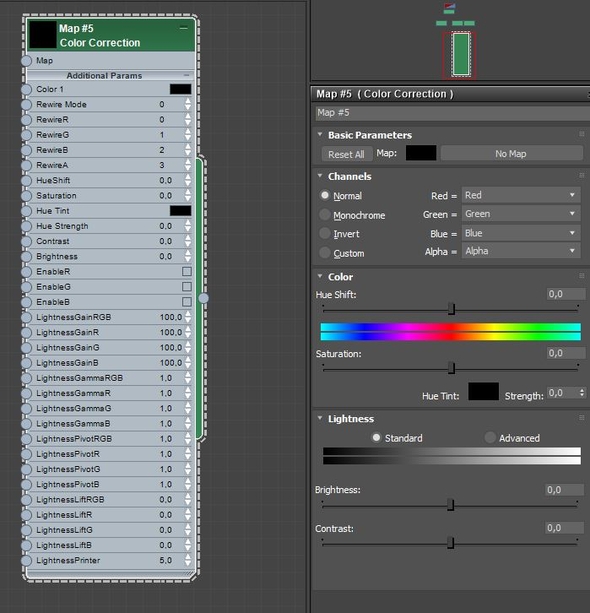590x613 pixels.
Task: Choose the Advanced lightness radio option
Action: 490,437
